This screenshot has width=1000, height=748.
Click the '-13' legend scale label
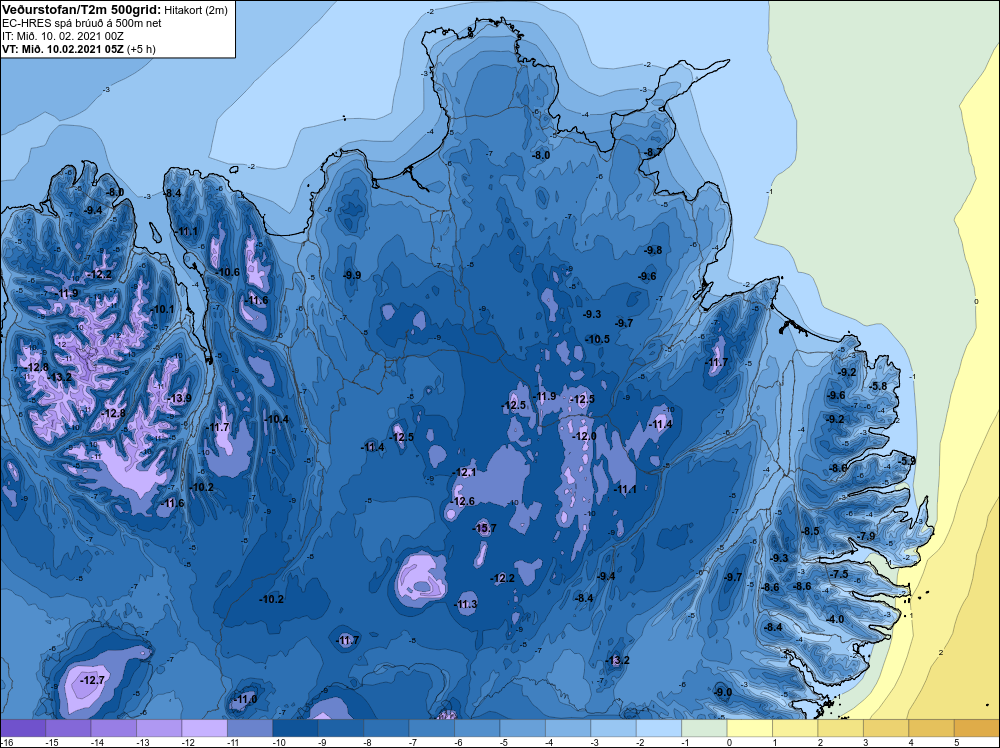(142, 742)
